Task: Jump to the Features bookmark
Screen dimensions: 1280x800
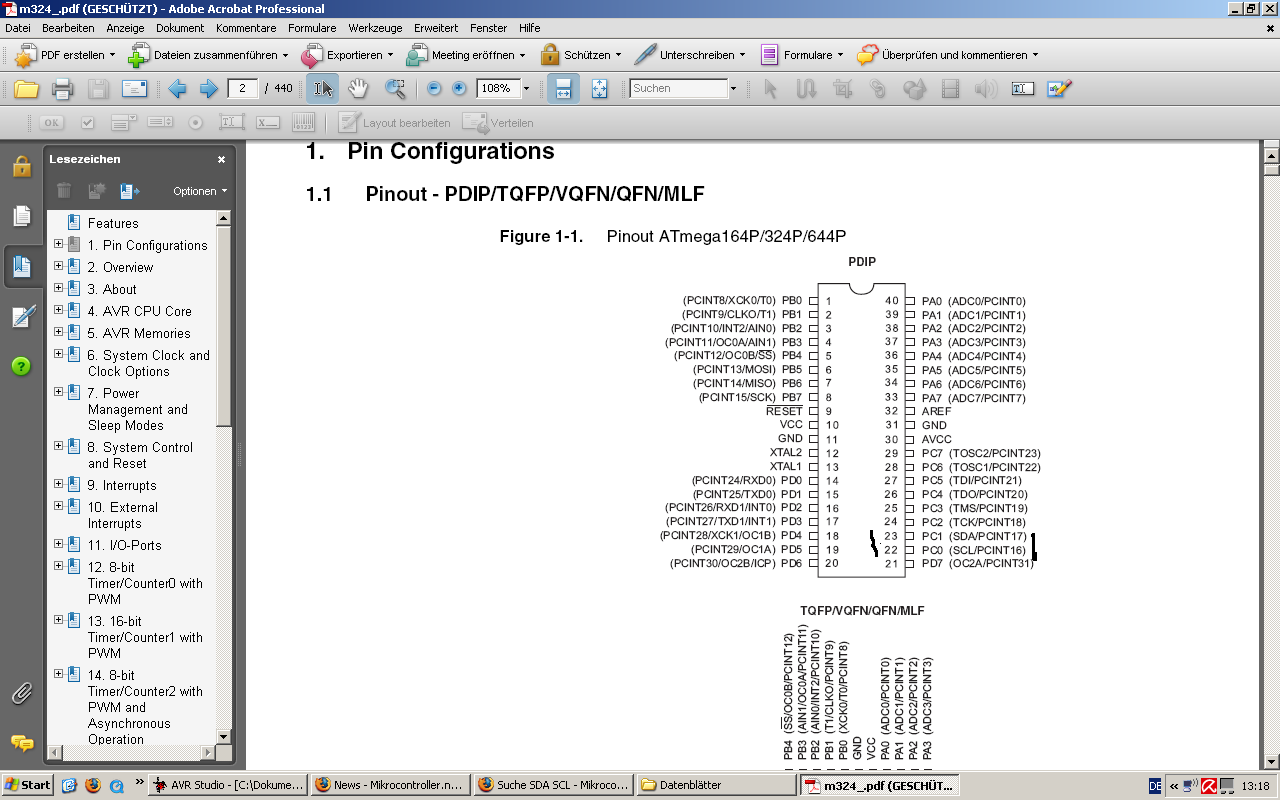Action: point(113,223)
